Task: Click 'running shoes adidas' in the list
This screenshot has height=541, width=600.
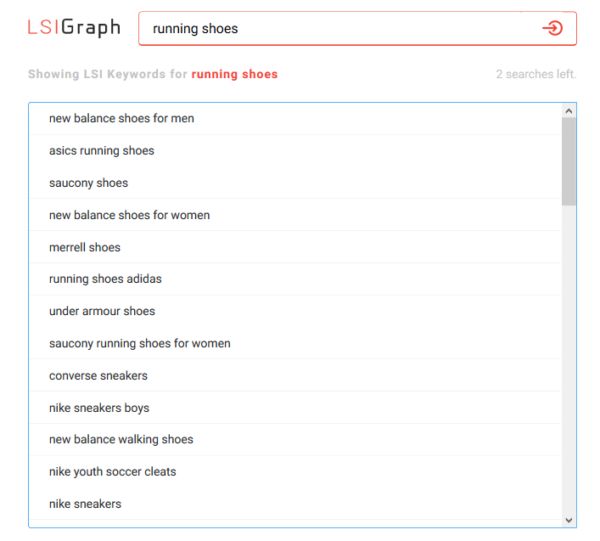Action: [105, 279]
